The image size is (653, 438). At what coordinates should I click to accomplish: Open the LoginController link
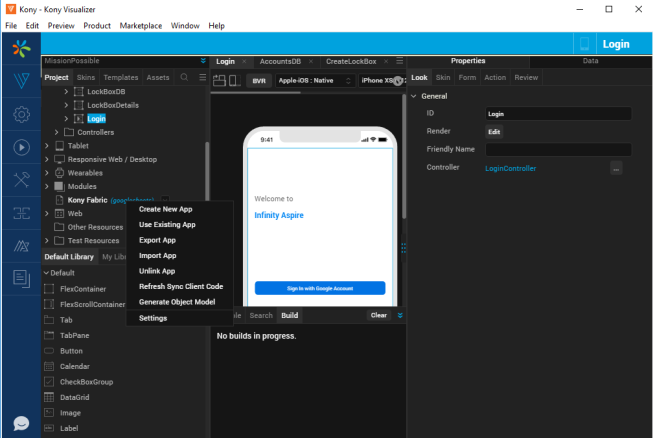(511, 168)
